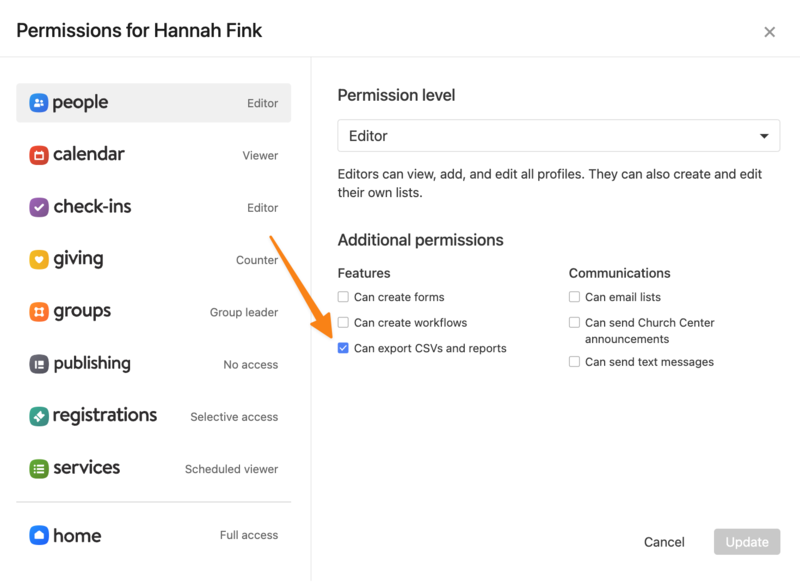Open the Permission level dropdown
Screen dimensions: 800x588
click(x=558, y=135)
